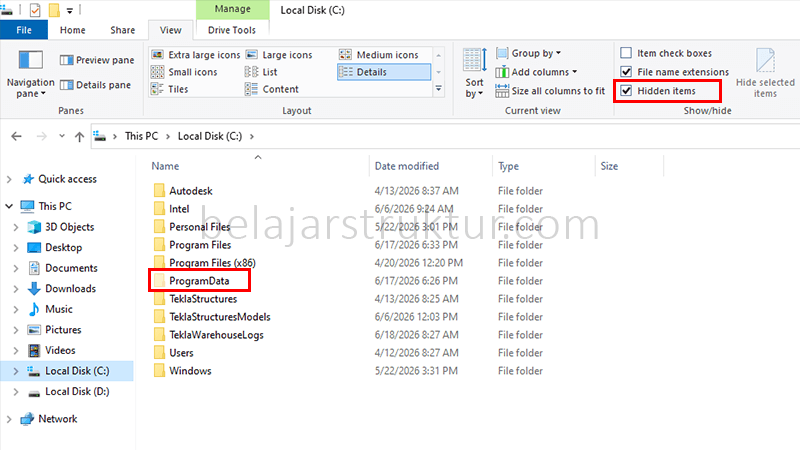Click This PC in the address bar

pos(141,136)
